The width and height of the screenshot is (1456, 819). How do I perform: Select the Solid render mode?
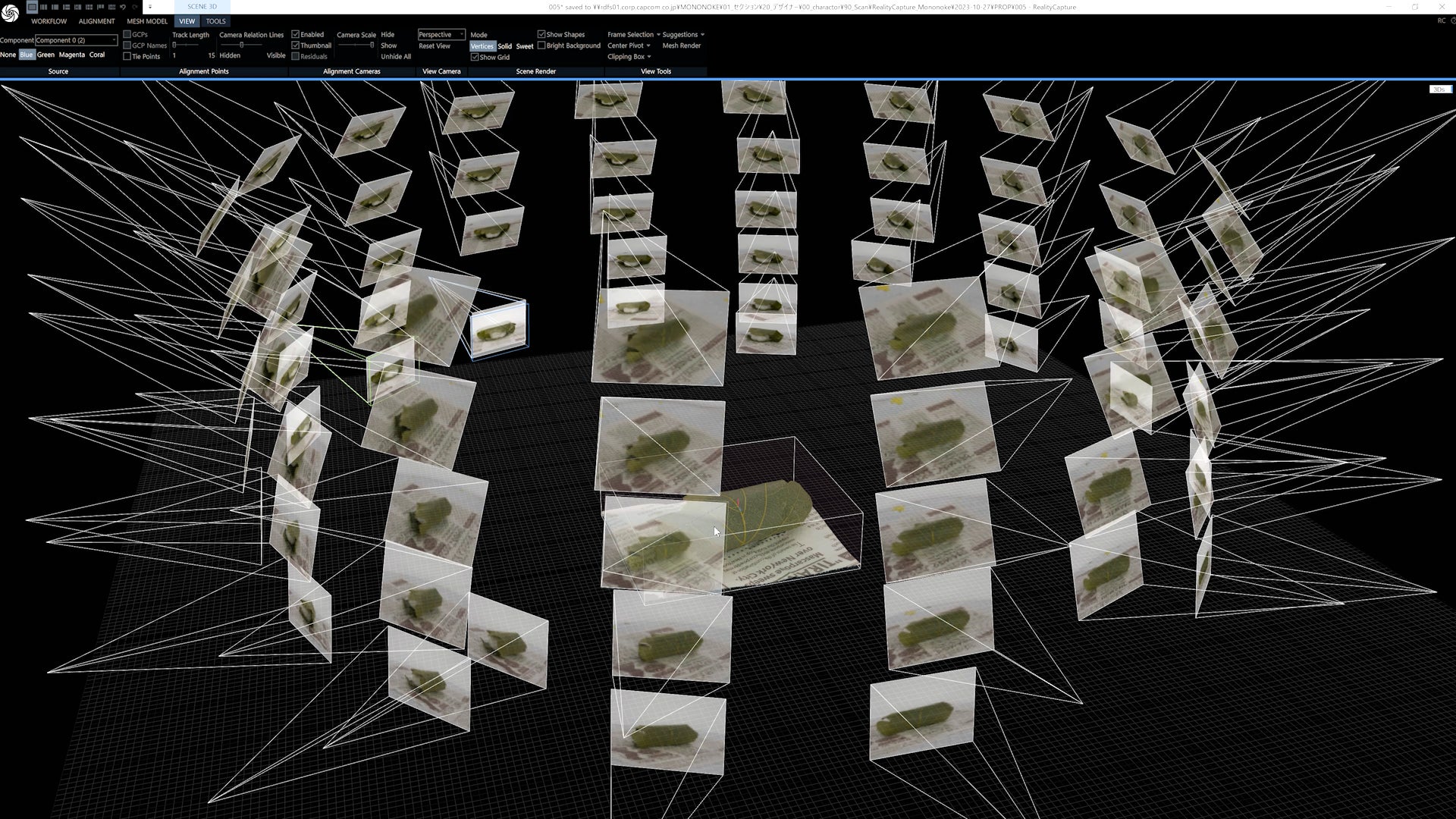pyautogui.click(x=504, y=46)
